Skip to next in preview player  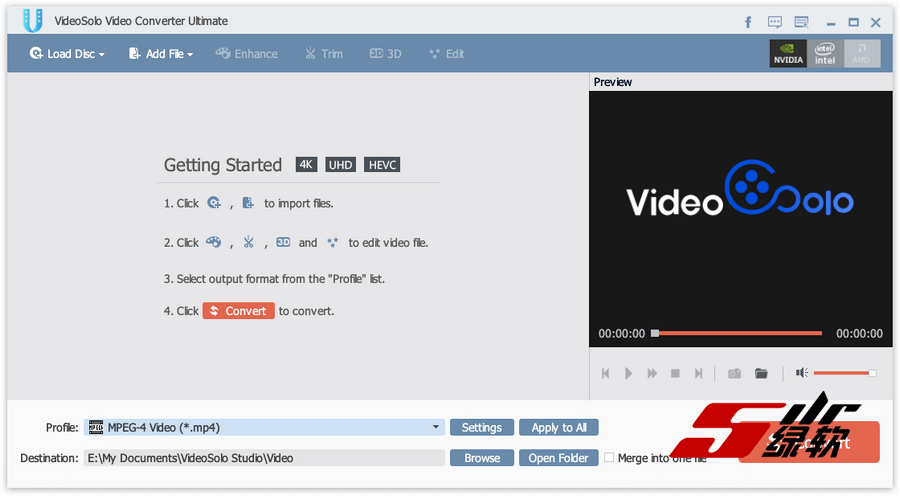pos(699,374)
